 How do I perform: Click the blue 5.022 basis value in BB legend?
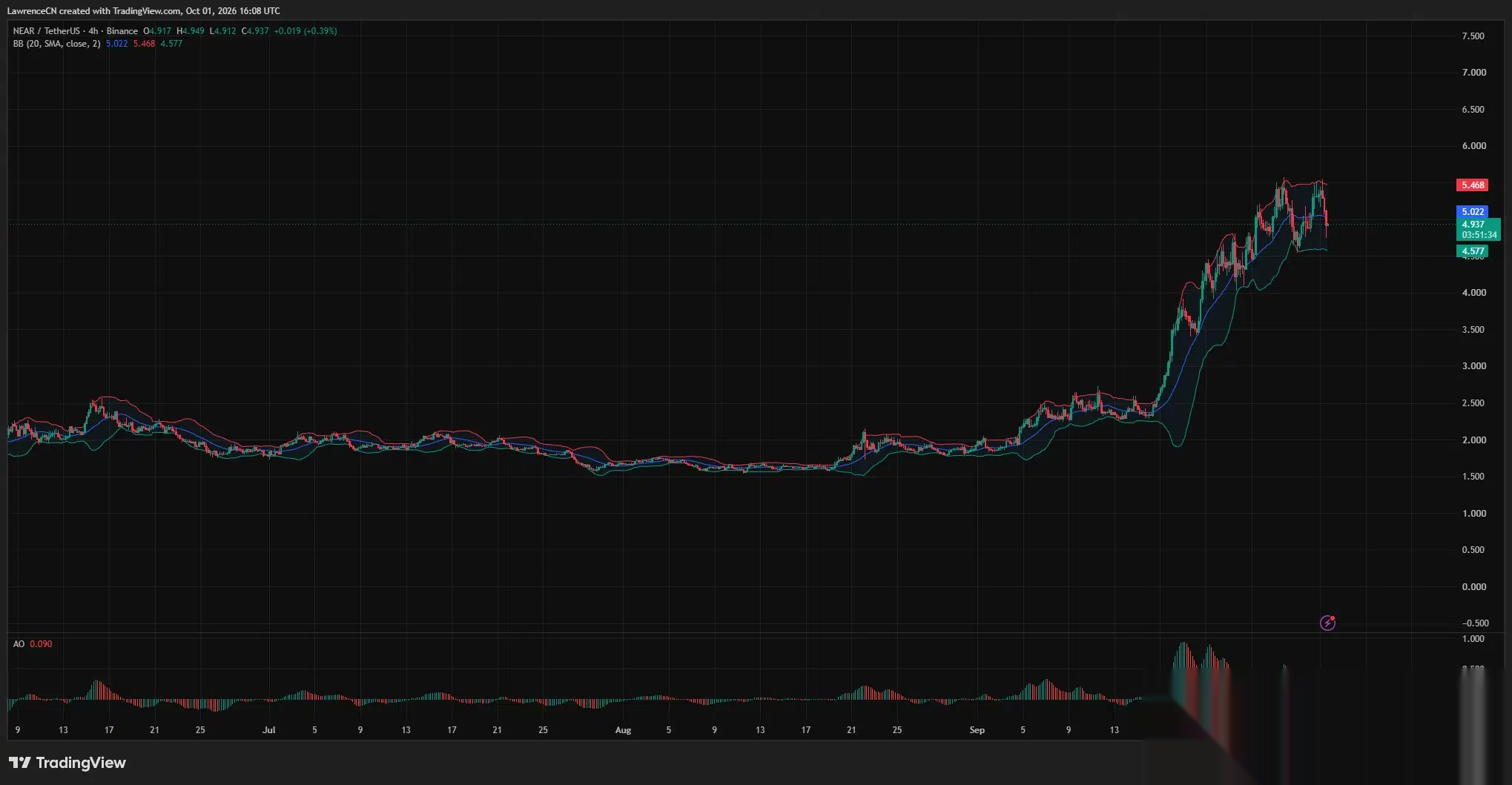(x=116, y=44)
